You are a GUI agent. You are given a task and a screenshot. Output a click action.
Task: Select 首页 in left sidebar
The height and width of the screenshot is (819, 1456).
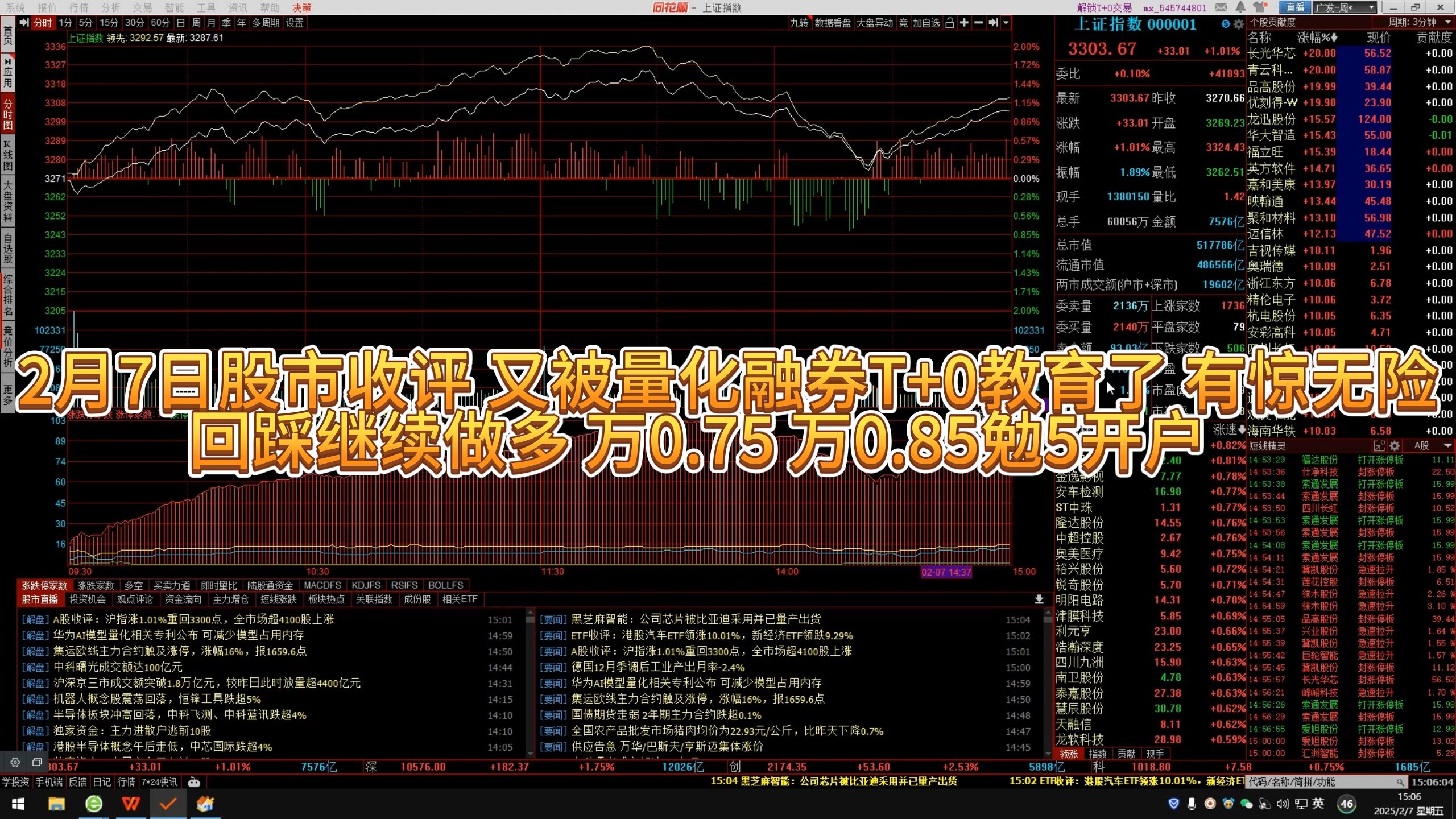point(7,35)
